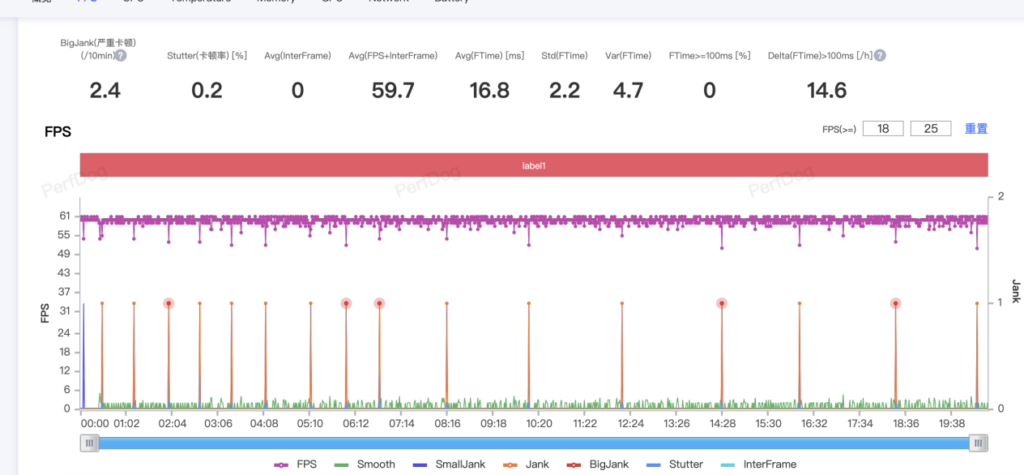Image resolution: width=1024 pixels, height=475 pixels.
Task: Click BigJank marker just before 18:36
Action: [896, 303]
